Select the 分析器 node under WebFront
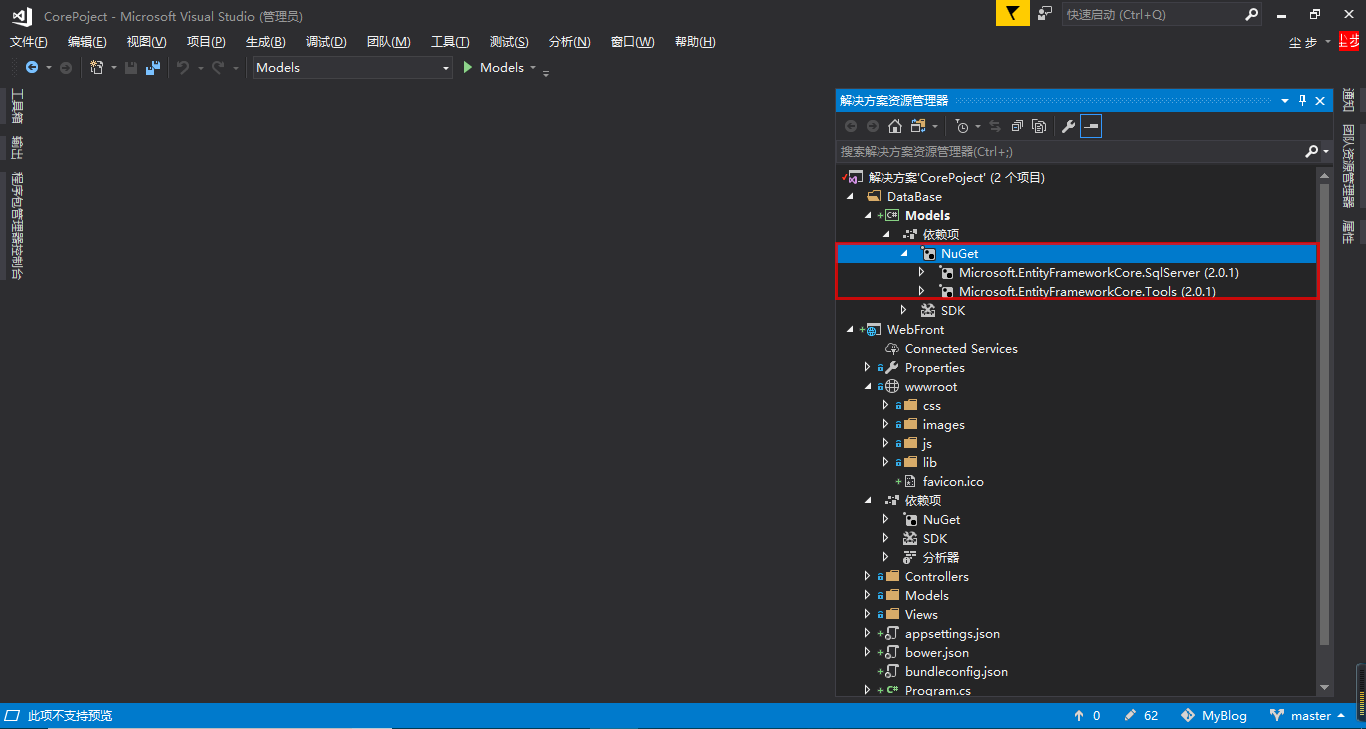This screenshot has height=729, width=1366. click(x=941, y=558)
